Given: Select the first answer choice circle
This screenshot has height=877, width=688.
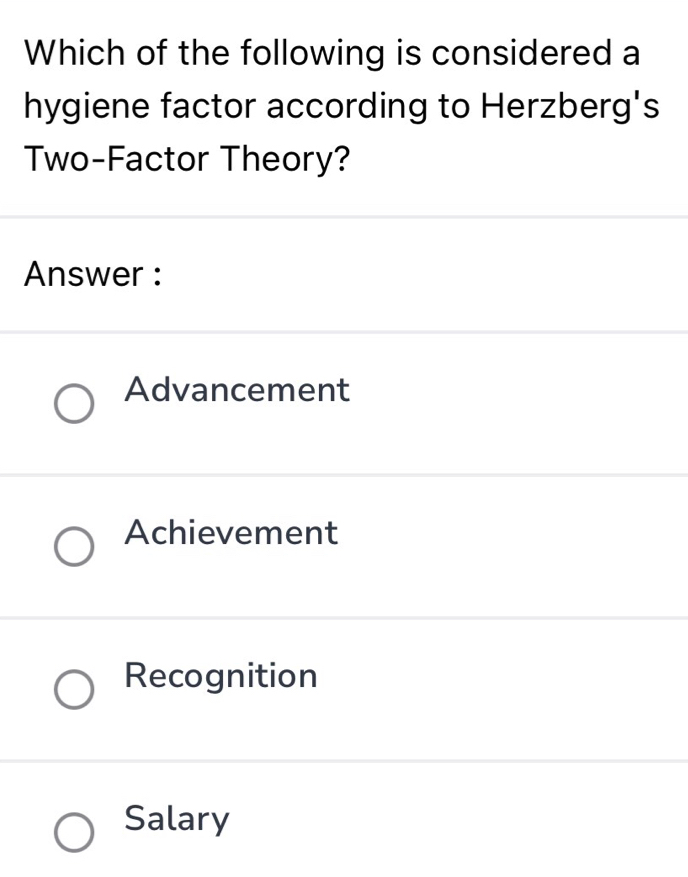Looking at the screenshot, I should click(74, 404).
